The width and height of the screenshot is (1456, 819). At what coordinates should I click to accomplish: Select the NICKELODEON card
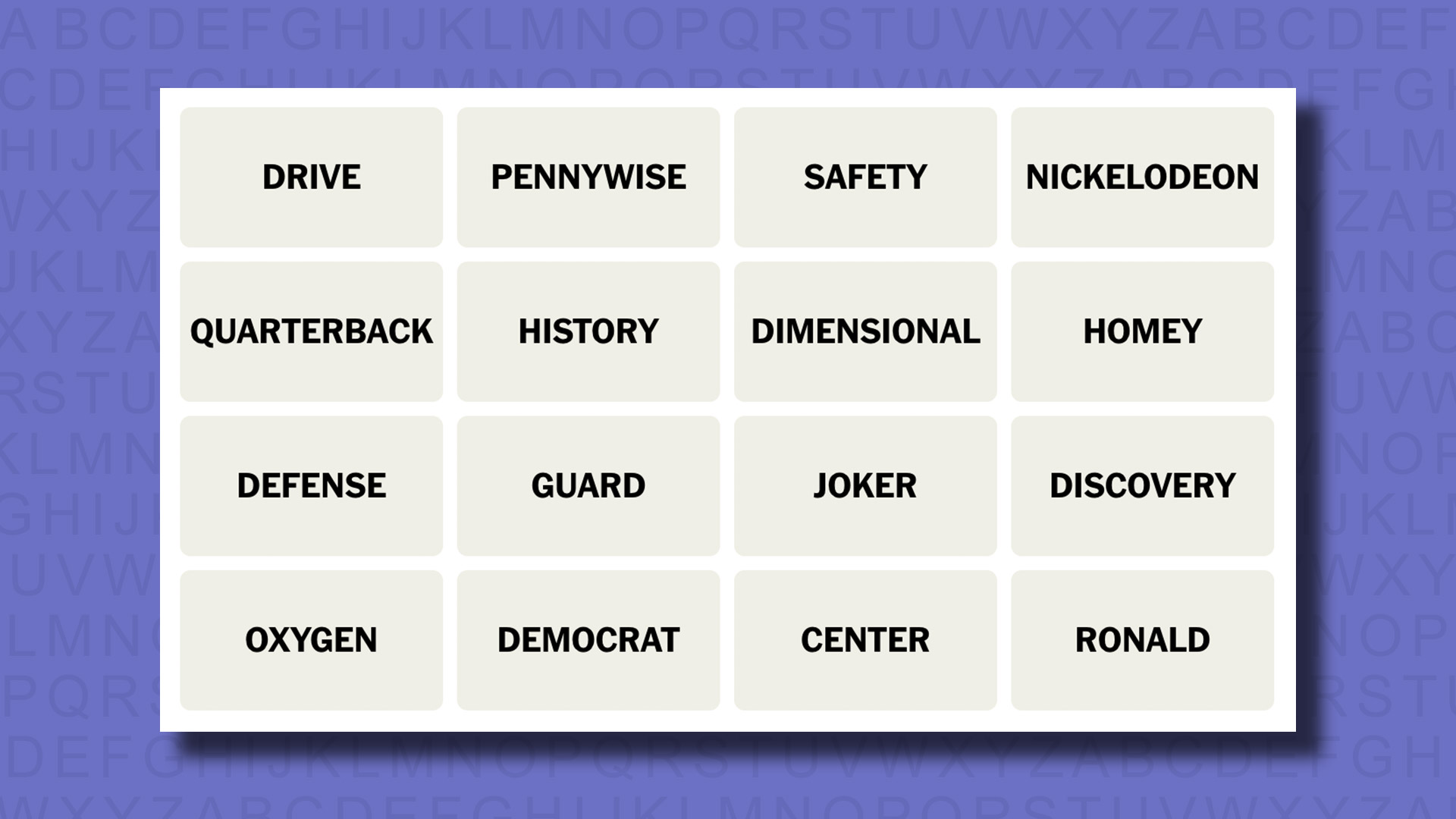[1142, 177]
